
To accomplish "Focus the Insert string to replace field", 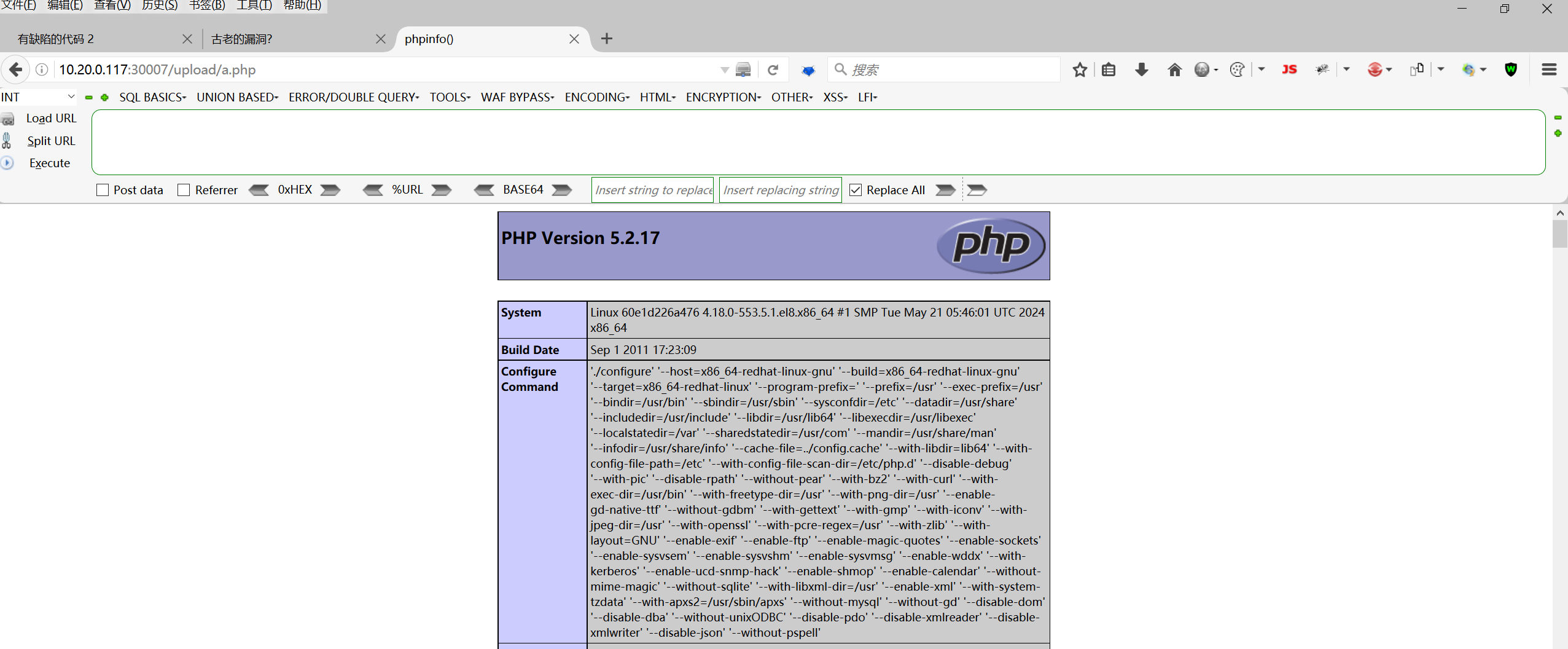I will point(652,190).
